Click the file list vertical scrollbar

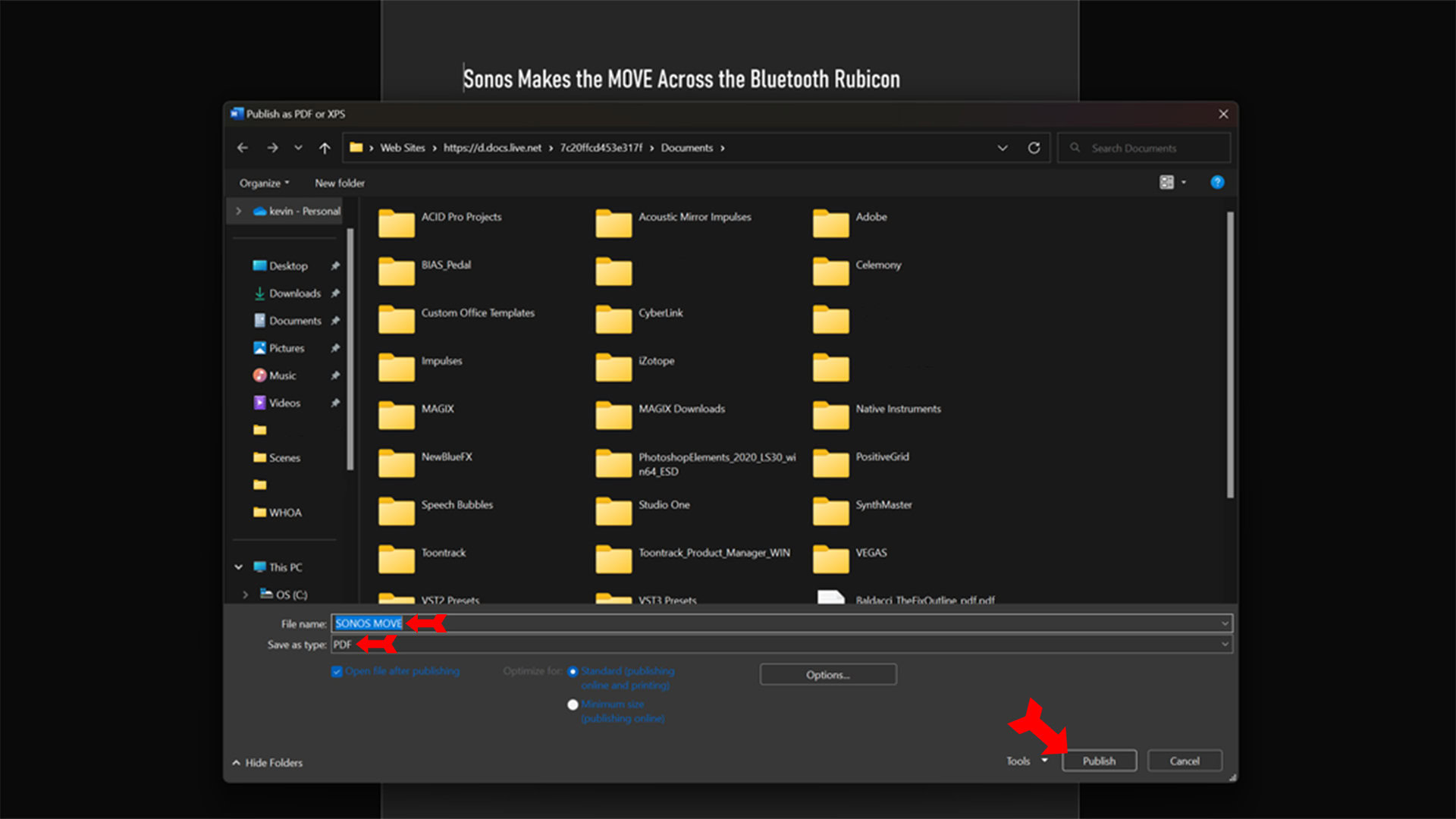(1229, 356)
